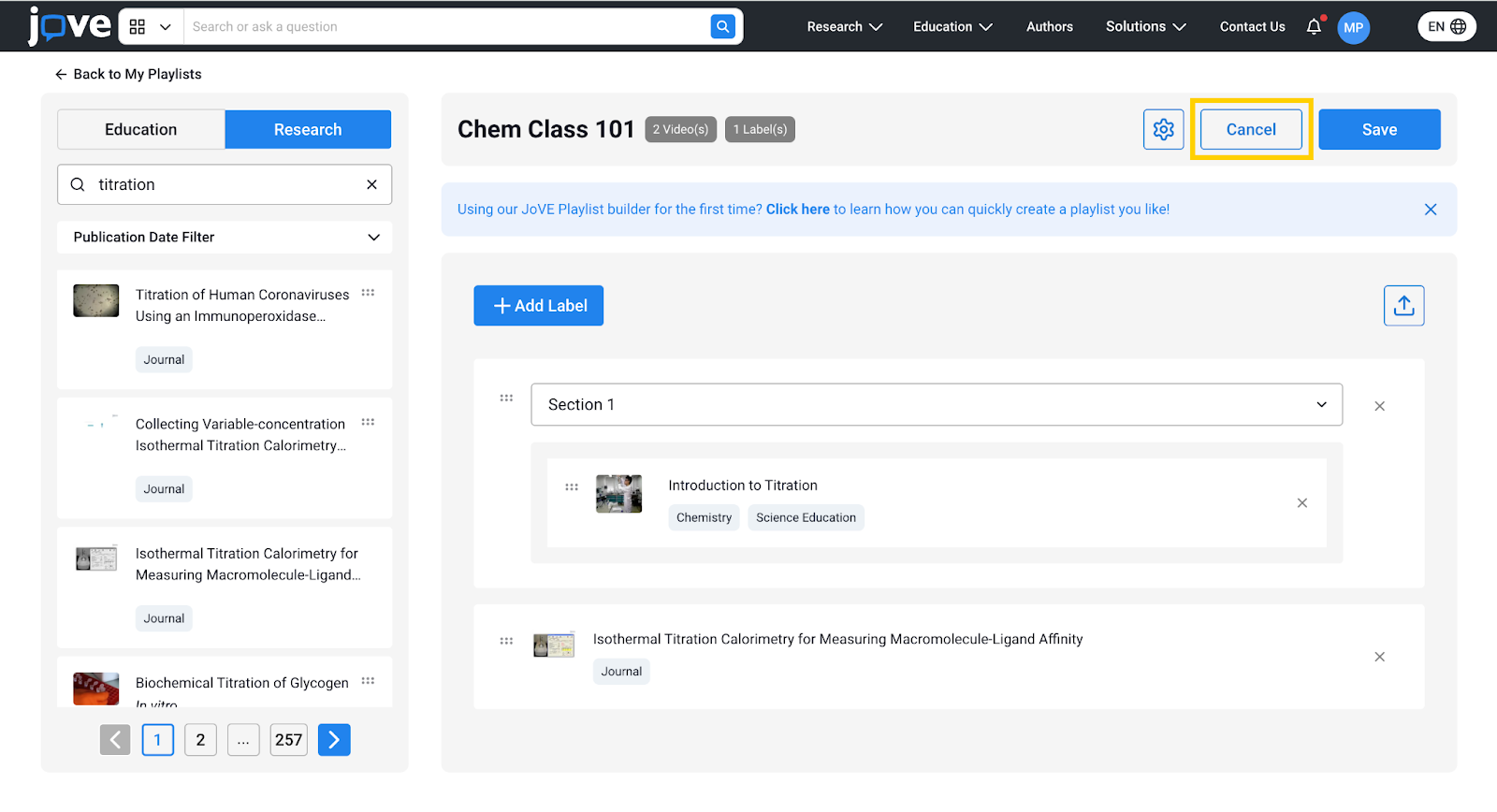Open playlist settings gear icon
The width and height of the screenshot is (1497, 812).
(1163, 129)
